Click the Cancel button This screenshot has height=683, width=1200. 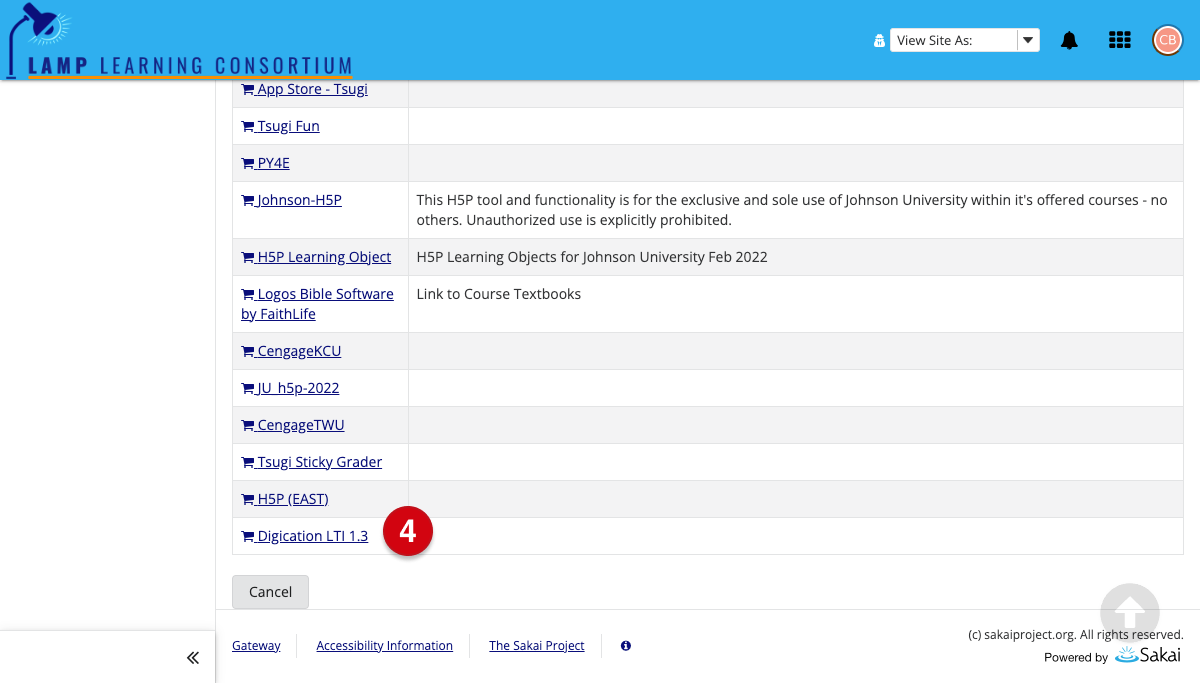[x=270, y=592]
